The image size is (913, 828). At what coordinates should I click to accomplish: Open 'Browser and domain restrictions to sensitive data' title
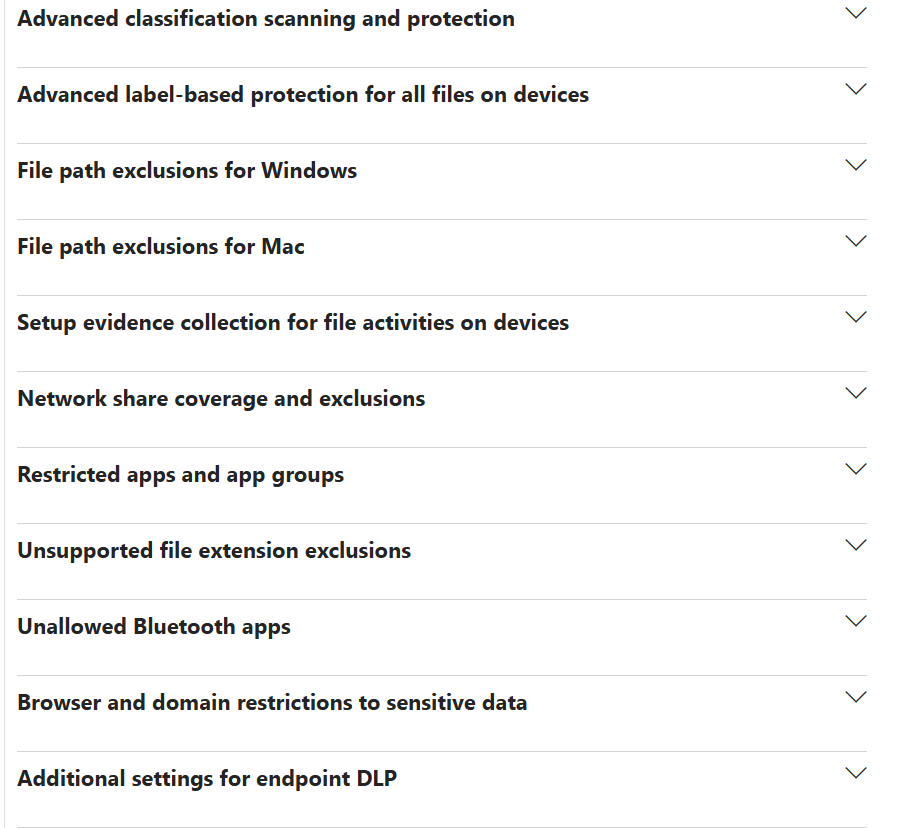[x=272, y=703]
